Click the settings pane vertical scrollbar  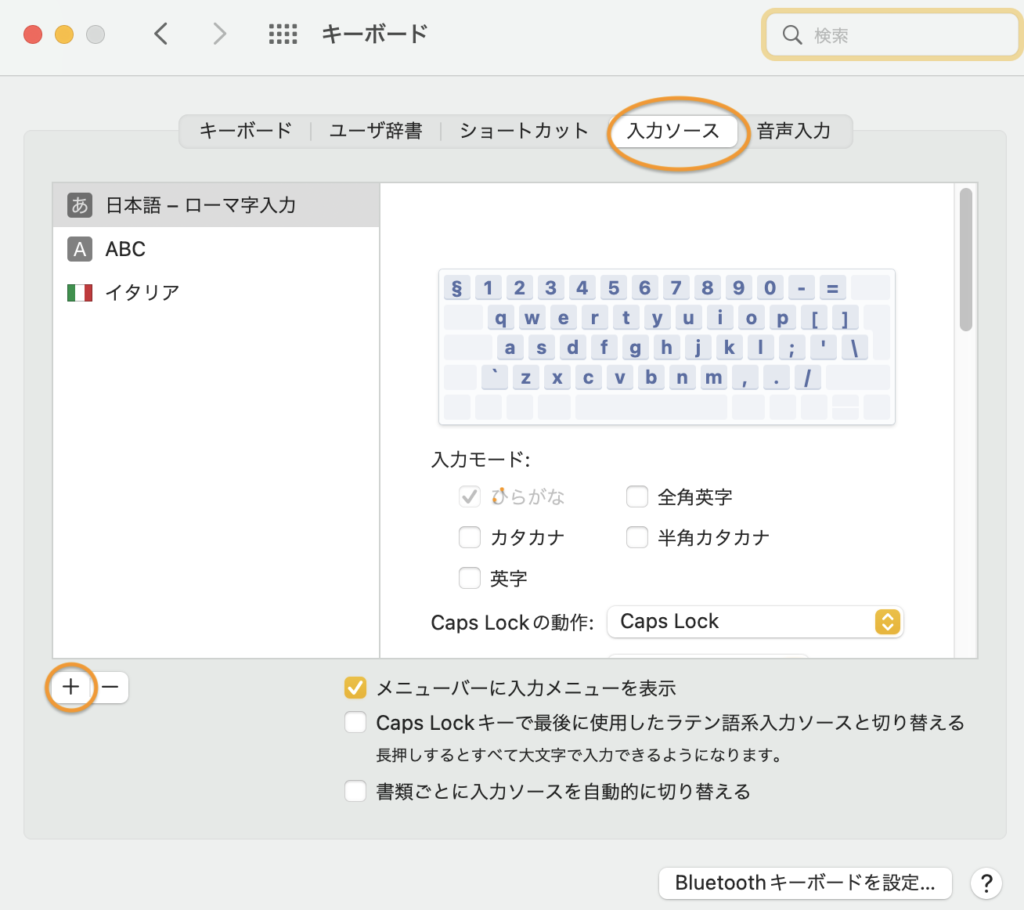[965, 260]
